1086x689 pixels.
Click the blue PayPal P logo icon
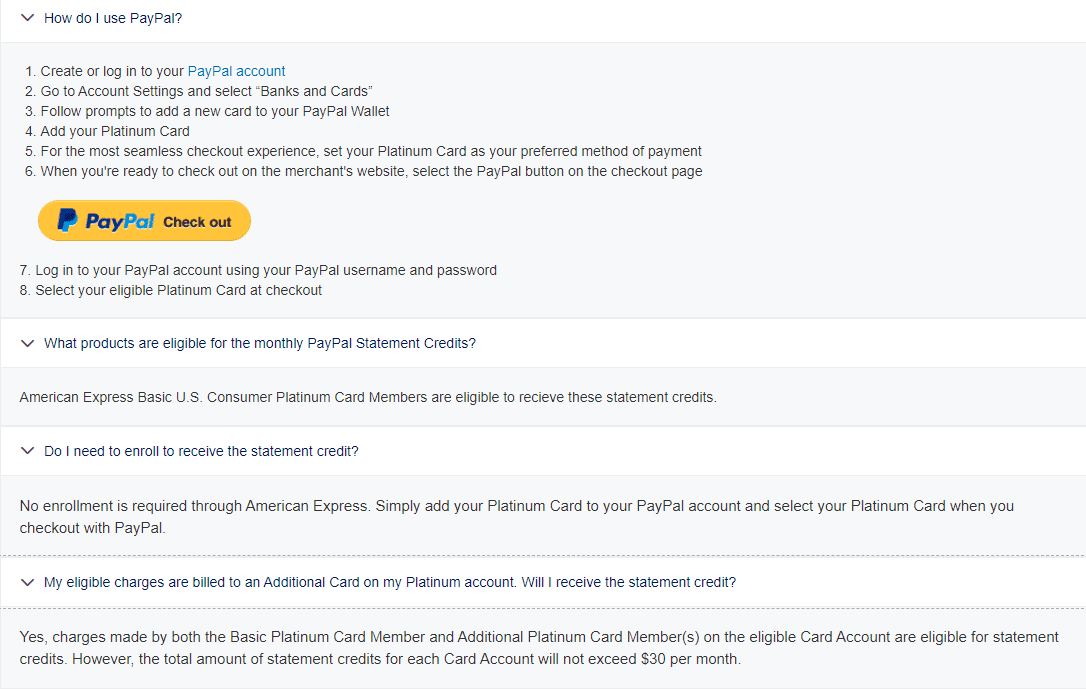point(67,221)
